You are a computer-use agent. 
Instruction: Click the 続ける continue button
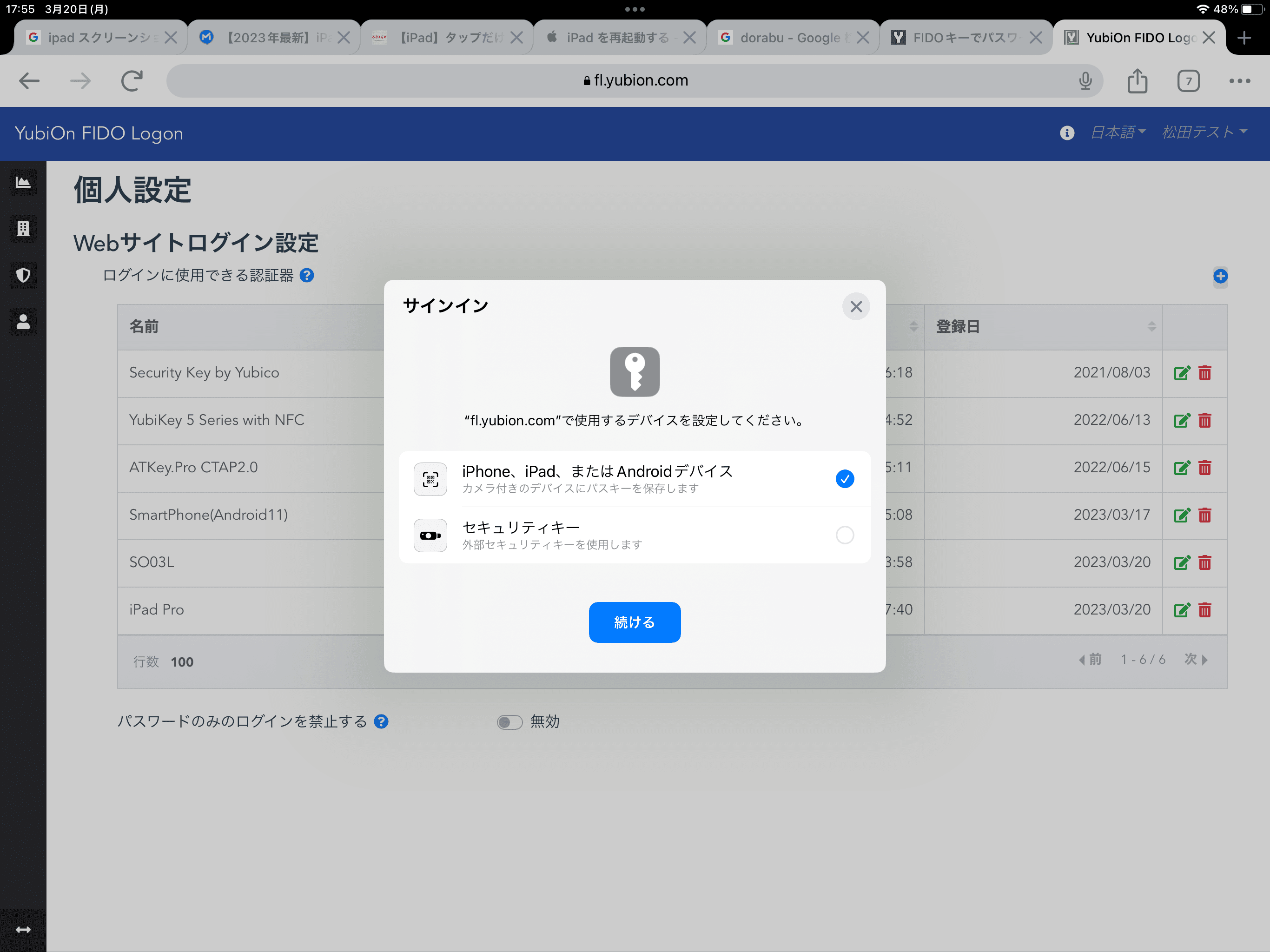pos(635,622)
